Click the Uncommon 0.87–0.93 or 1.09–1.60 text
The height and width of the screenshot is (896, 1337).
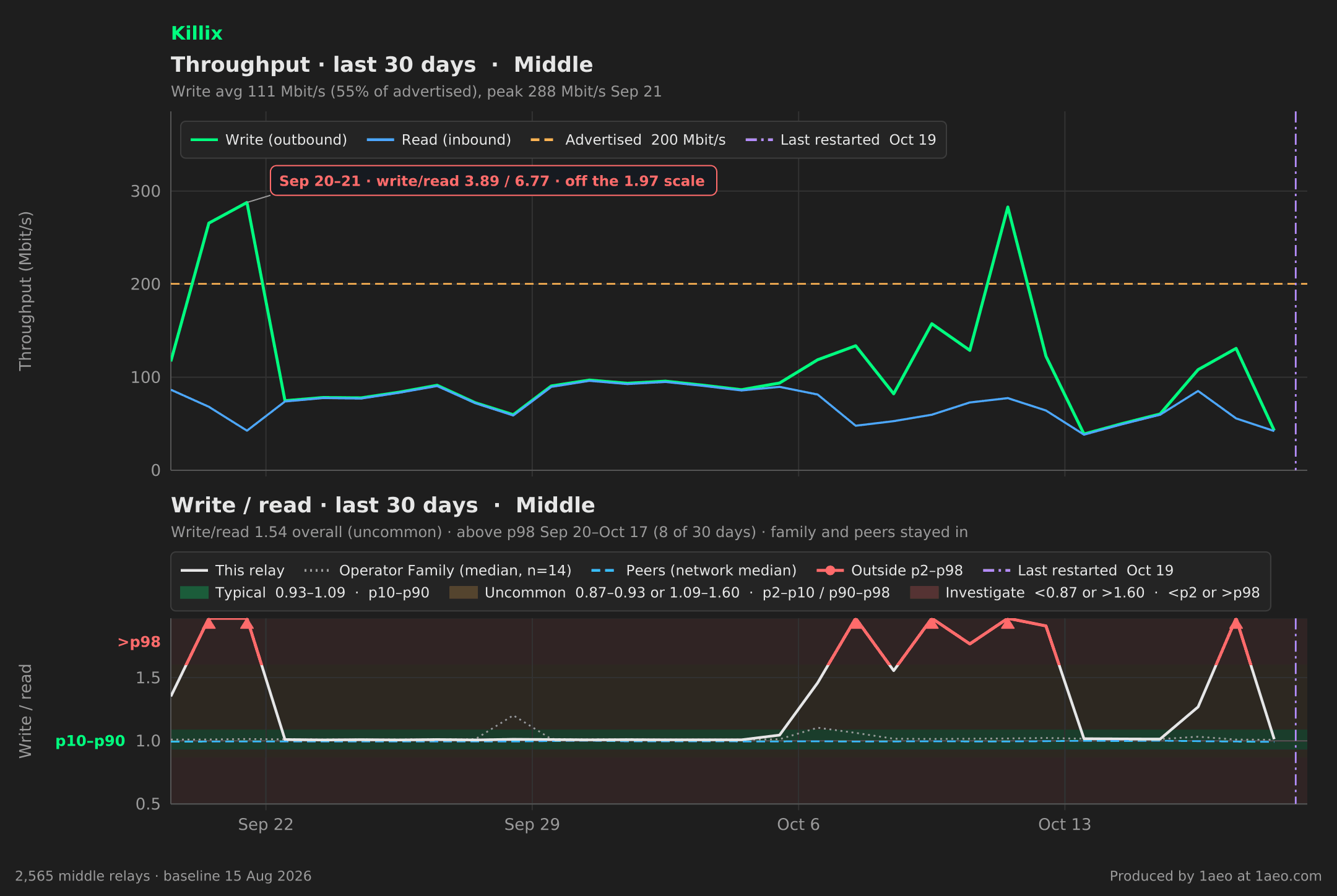pyautogui.click(x=687, y=593)
